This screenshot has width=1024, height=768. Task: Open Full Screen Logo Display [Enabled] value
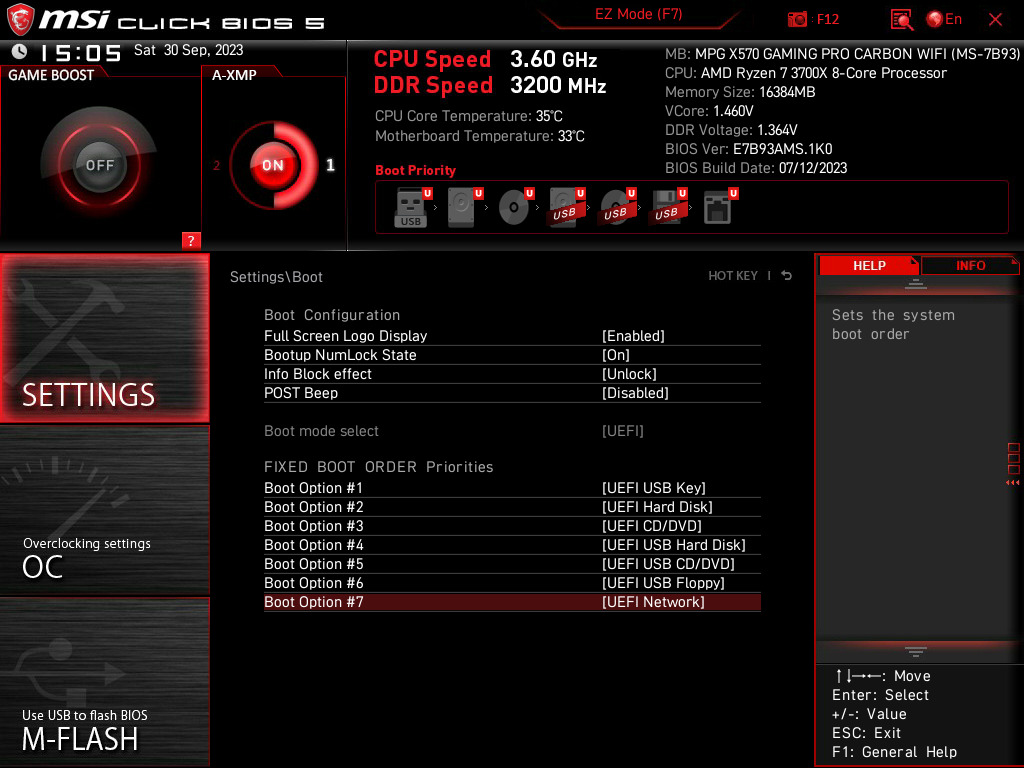tap(633, 336)
